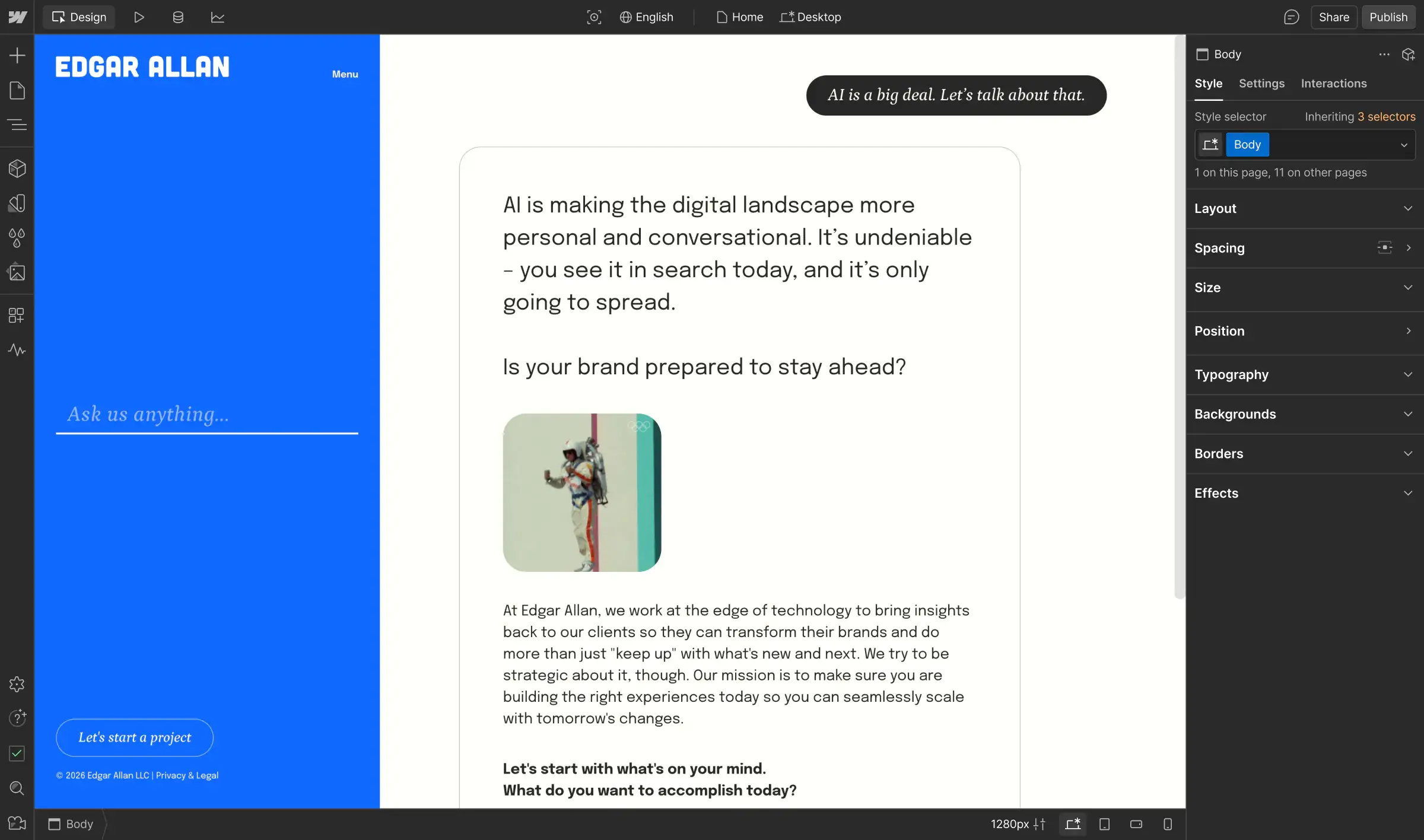Toggle the audit checkmark panel
1424x840 pixels.
[x=17, y=753]
